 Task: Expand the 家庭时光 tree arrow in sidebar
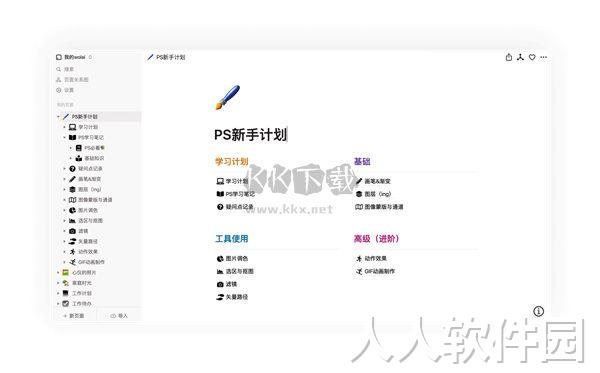[x=58, y=283]
